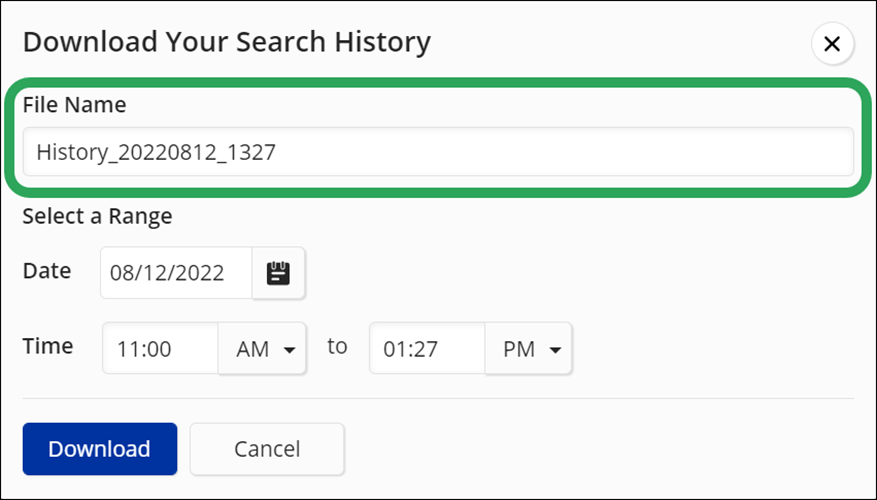Click the "Select a Range" heading
This screenshot has height=500, width=877.
pos(97,216)
